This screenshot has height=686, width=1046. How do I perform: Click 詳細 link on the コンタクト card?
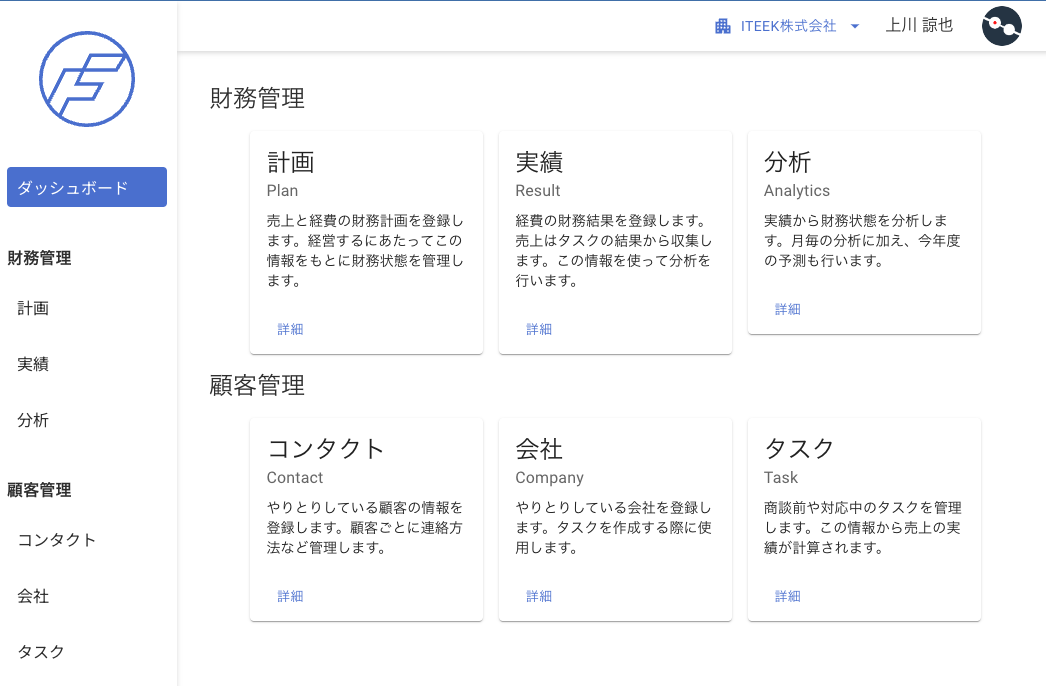point(290,596)
